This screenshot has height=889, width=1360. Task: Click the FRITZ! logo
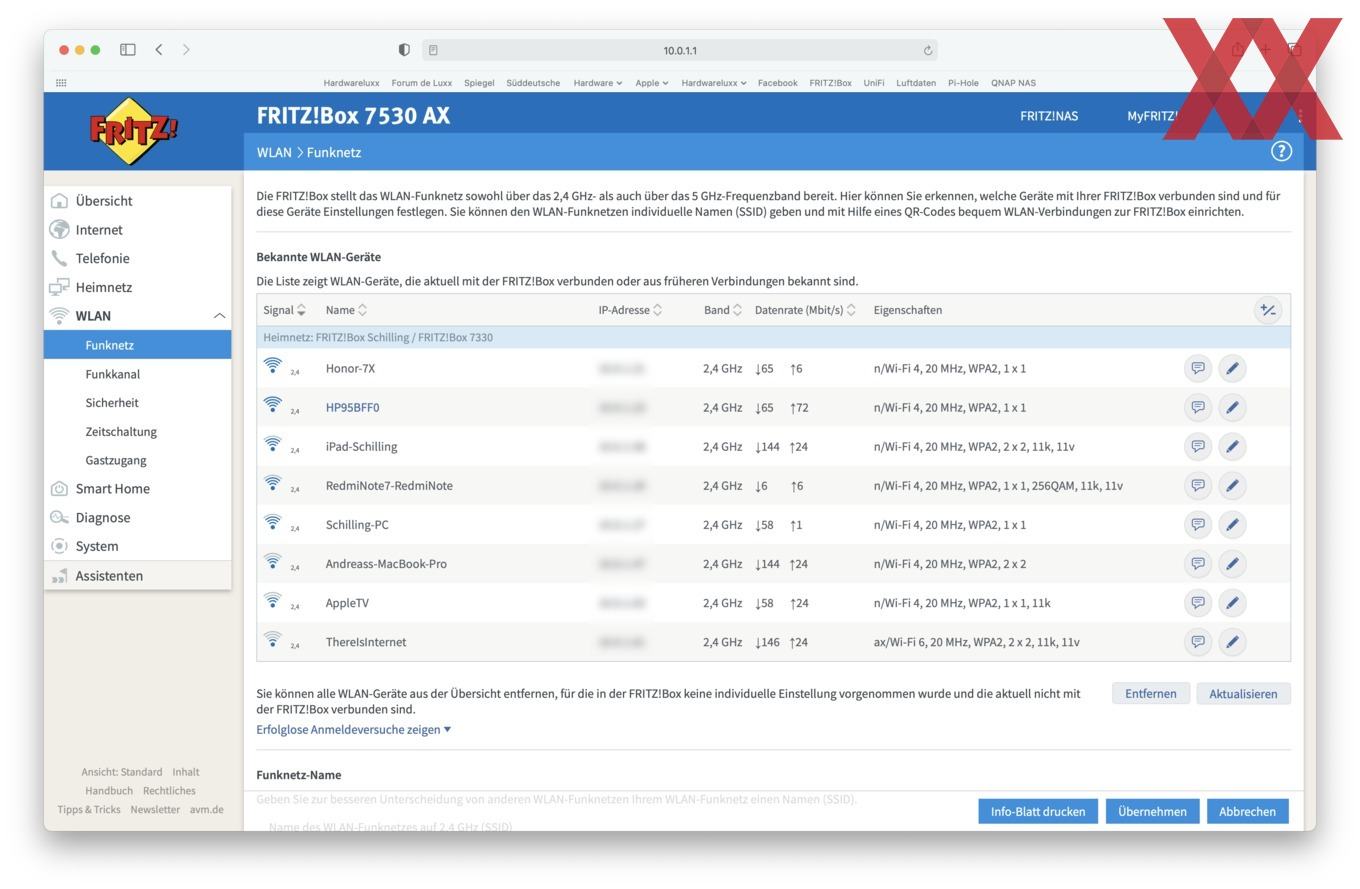[135, 130]
